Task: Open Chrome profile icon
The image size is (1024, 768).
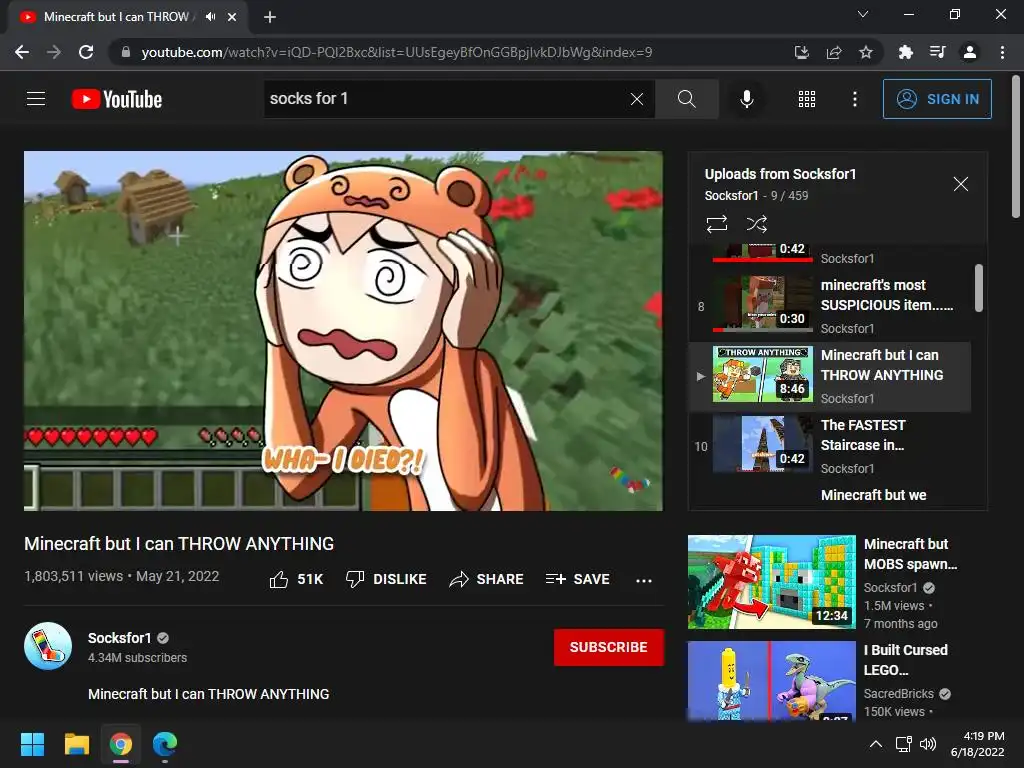Action: (x=970, y=52)
